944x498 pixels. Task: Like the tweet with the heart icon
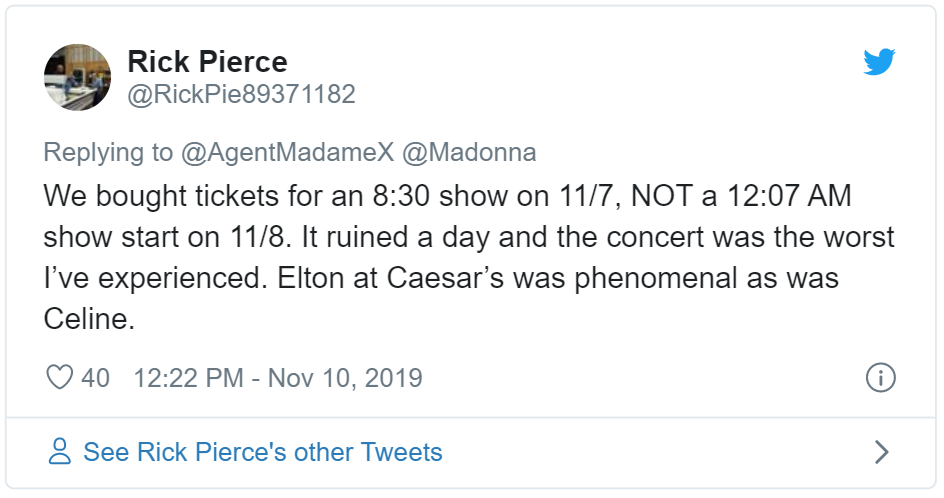point(60,377)
